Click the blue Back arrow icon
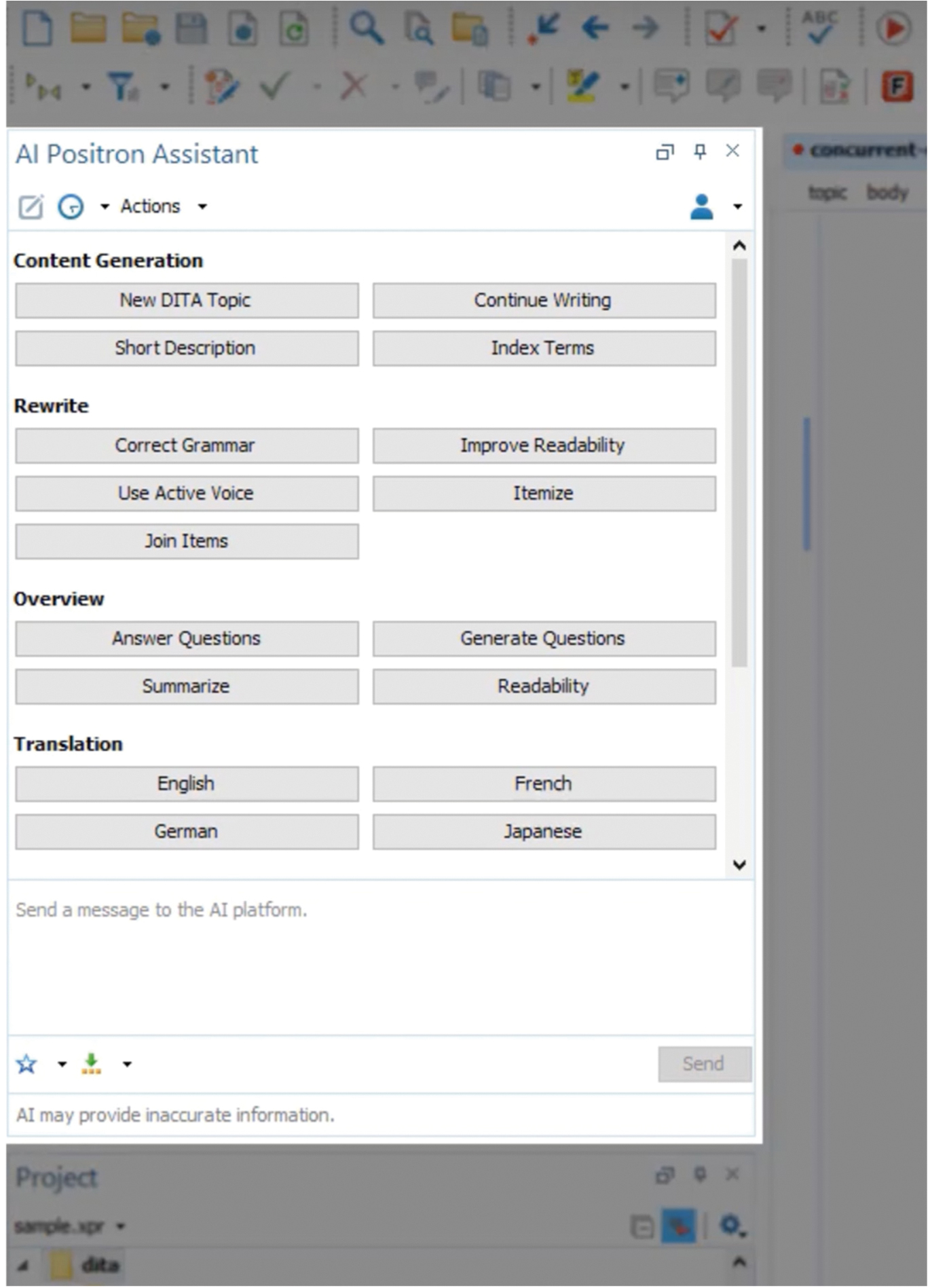Viewport: 930px width, 1288px height. pyautogui.click(x=595, y=29)
